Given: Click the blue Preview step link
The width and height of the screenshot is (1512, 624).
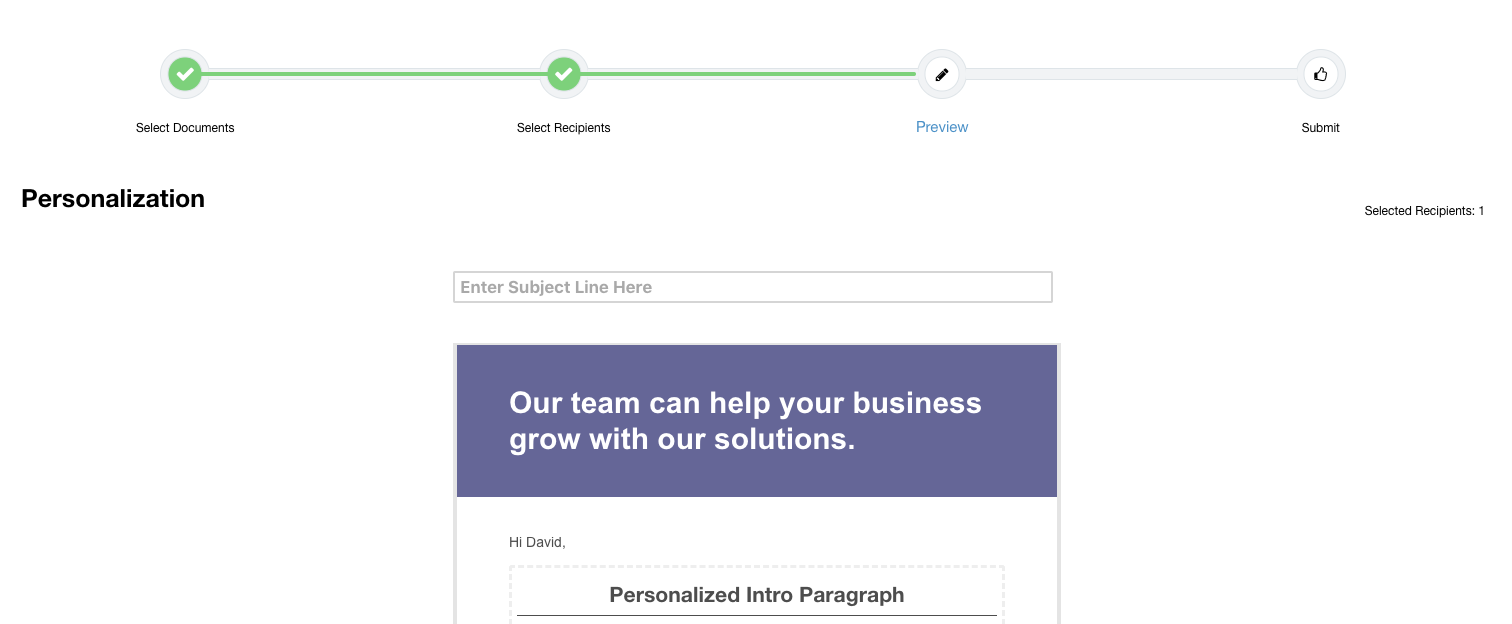Looking at the screenshot, I should coord(942,127).
